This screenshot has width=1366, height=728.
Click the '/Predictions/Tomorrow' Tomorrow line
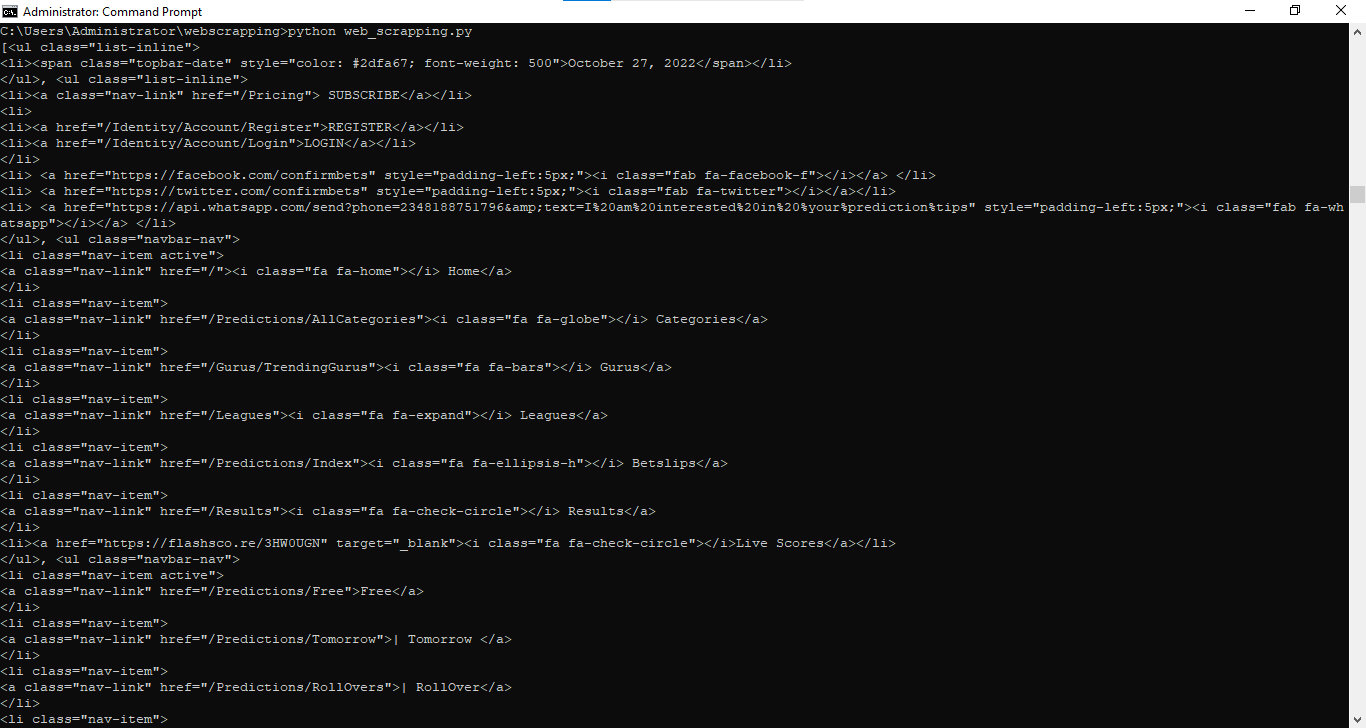point(256,639)
